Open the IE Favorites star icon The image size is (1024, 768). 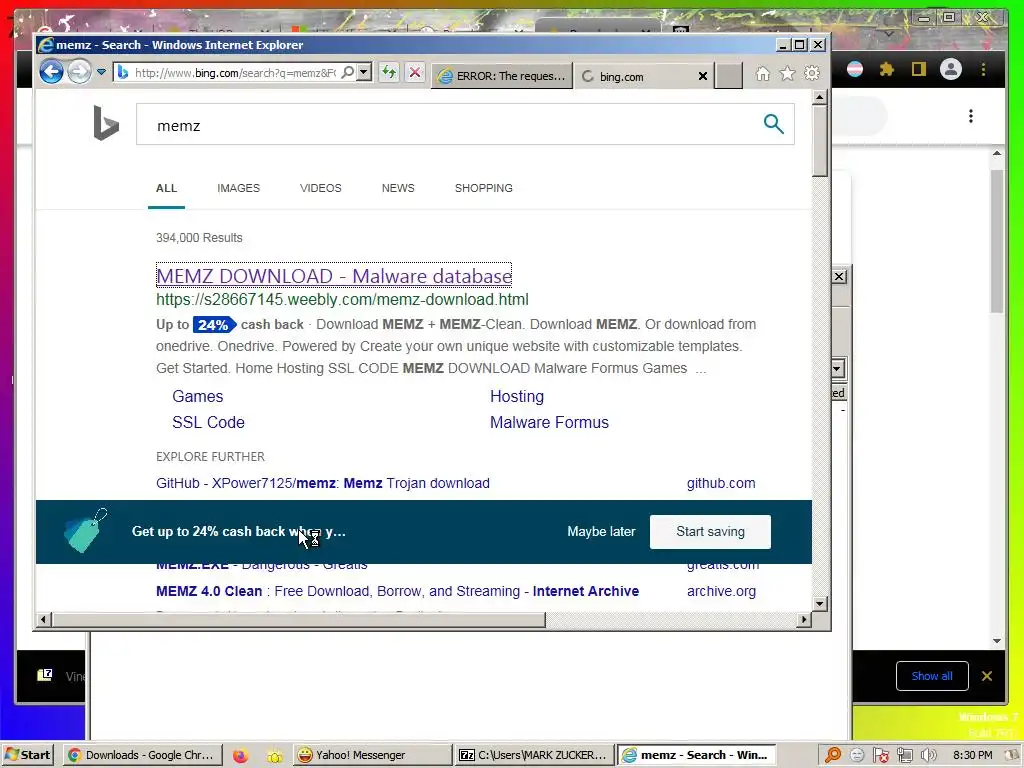(788, 73)
